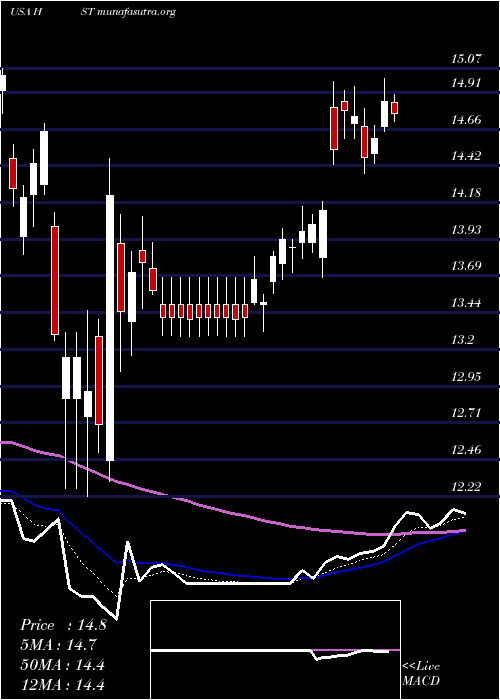Click the 12.22 price axis label
Image resolution: width=500 pixels, height=700 pixels.
[466, 487]
